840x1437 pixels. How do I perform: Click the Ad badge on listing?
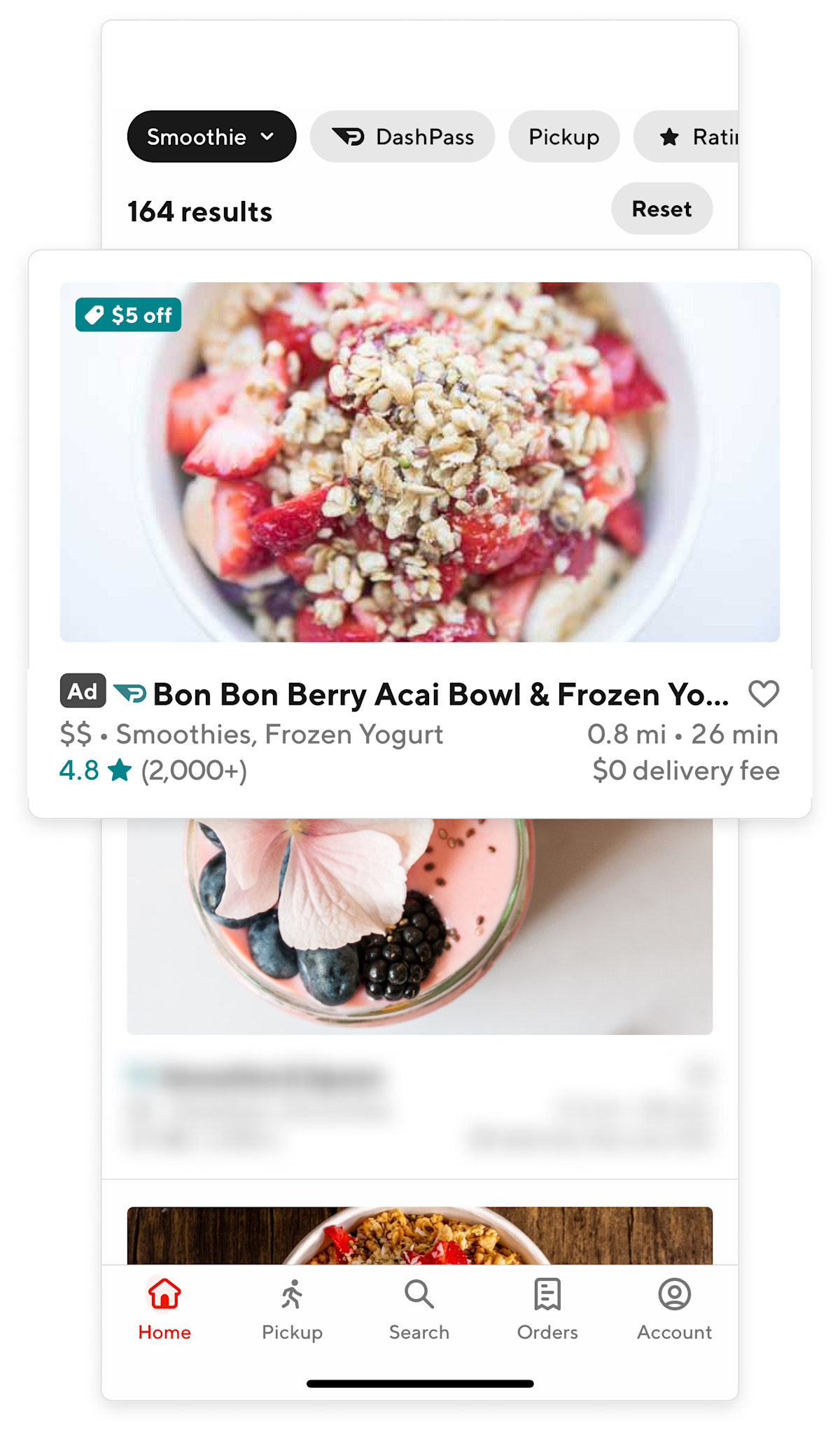[x=83, y=691]
